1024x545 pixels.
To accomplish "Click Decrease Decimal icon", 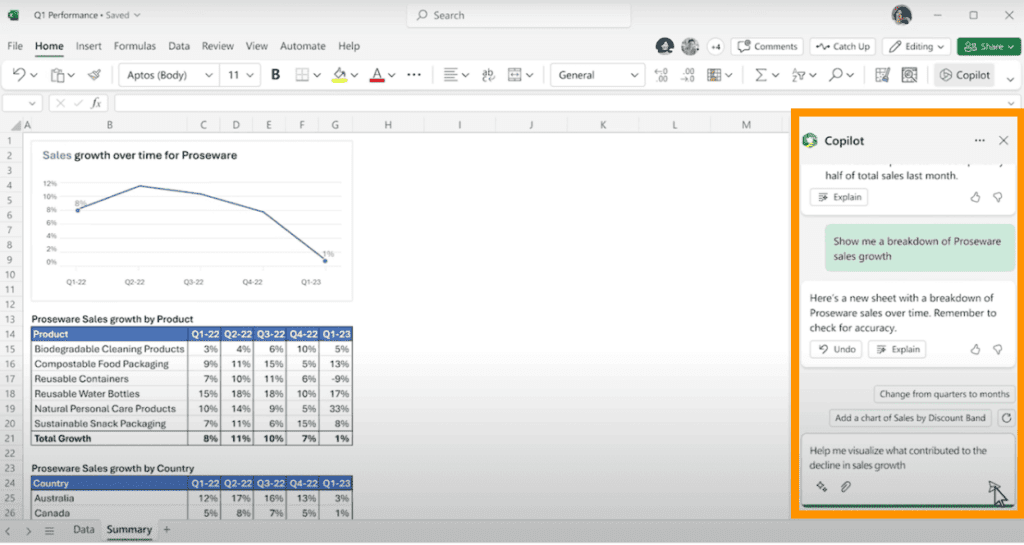I will click(x=661, y=75).
